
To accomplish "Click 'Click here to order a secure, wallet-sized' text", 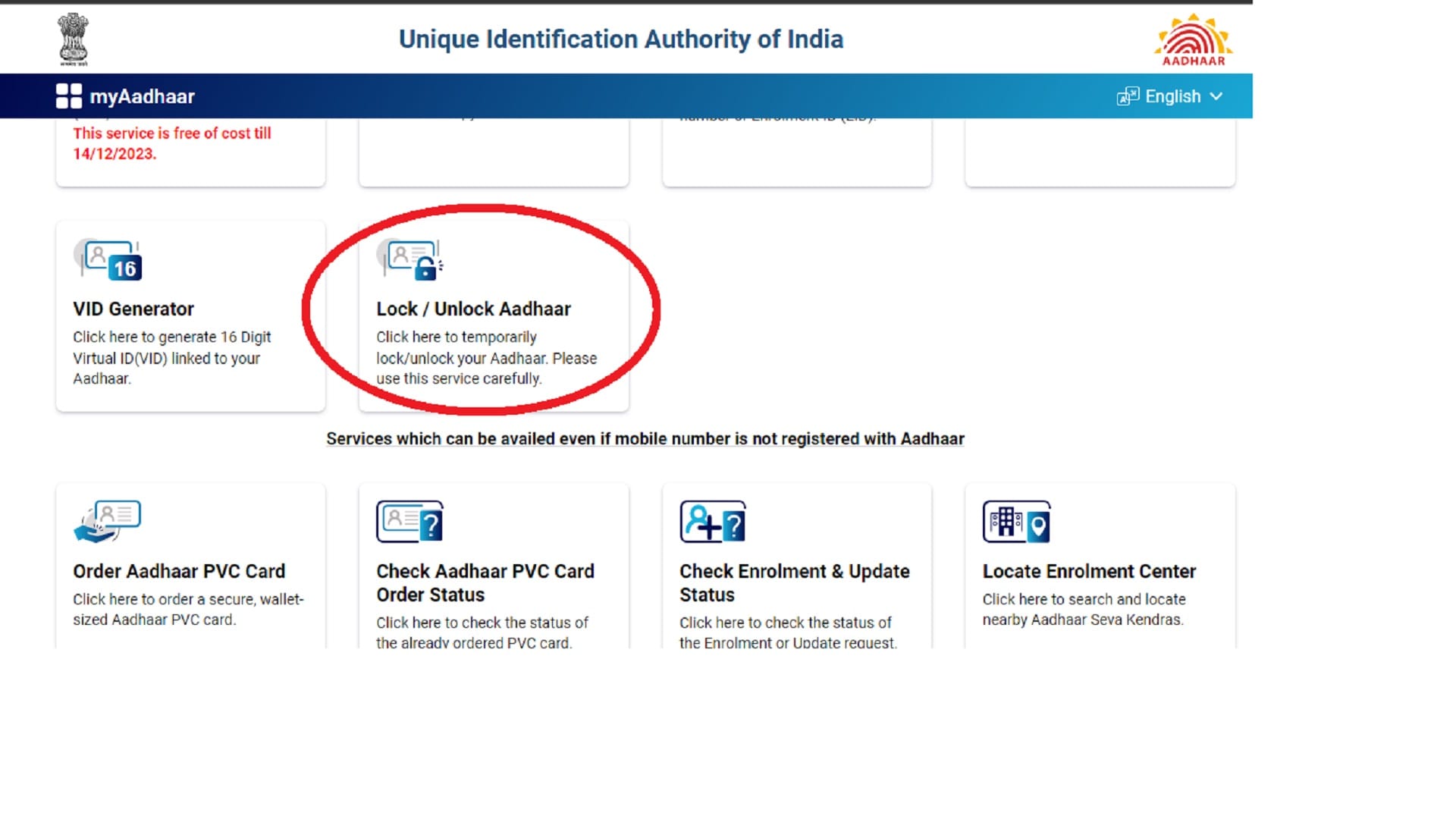I will (188, 609).
